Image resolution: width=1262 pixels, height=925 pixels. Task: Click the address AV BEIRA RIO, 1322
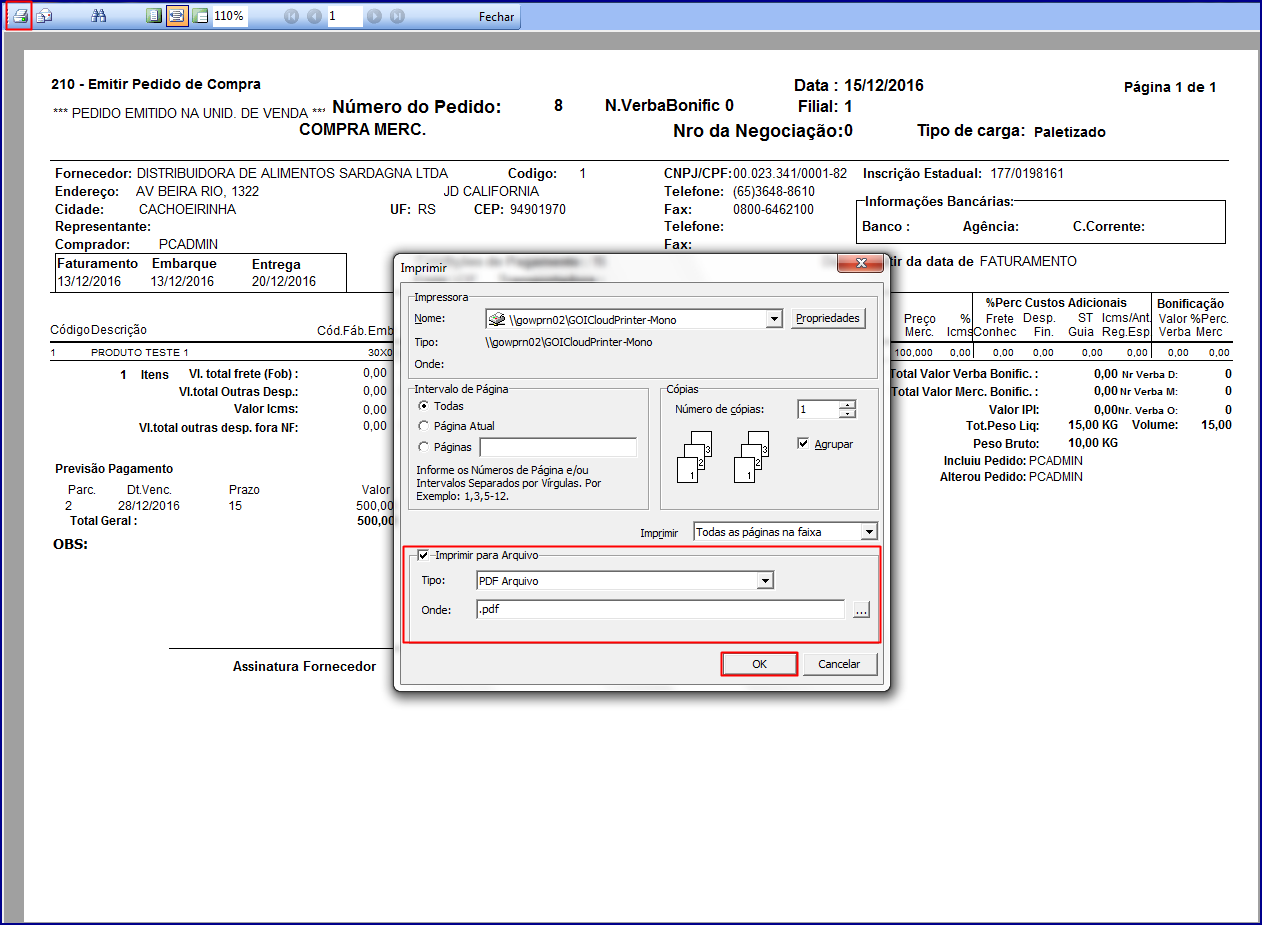tap(197, 191)
